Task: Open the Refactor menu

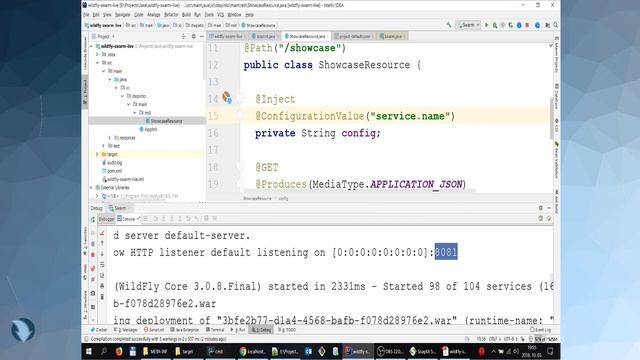Action: [171, 15]
